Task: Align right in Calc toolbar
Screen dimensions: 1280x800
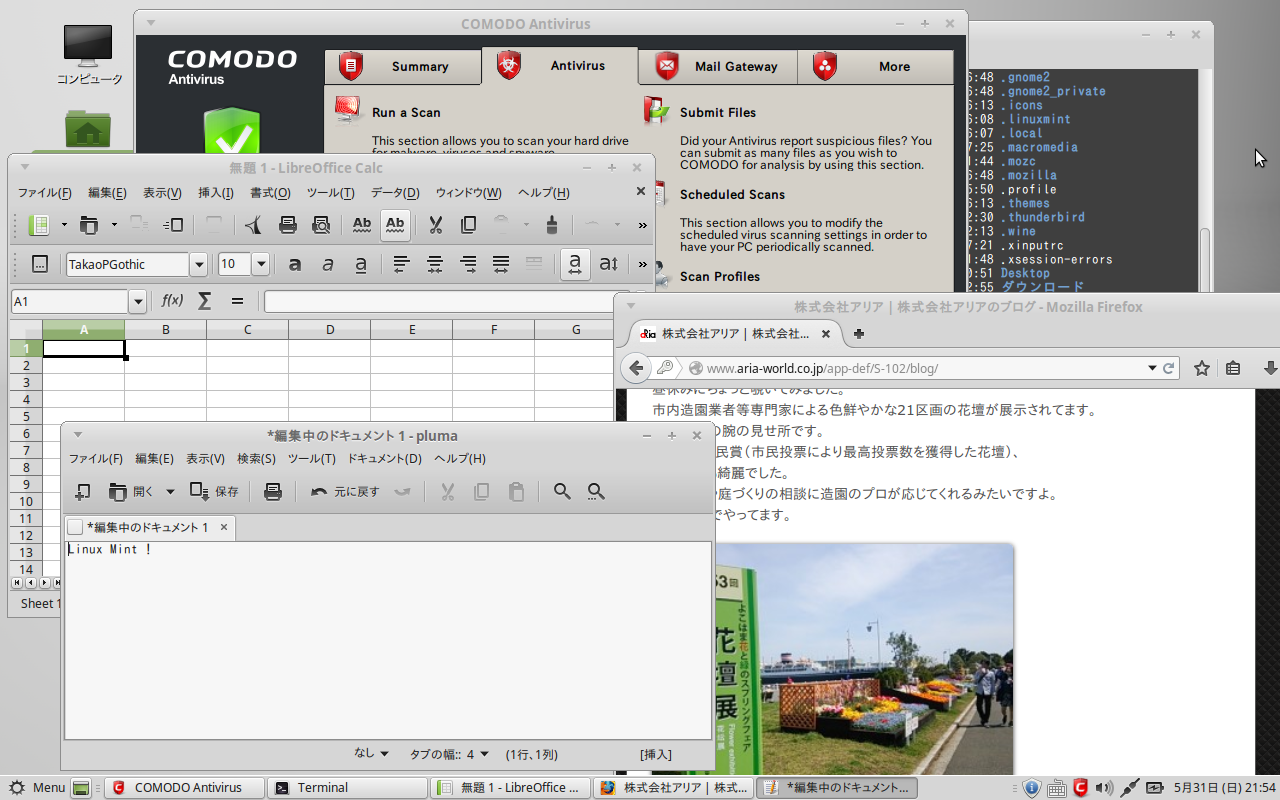Action: (x=468, y=264)
